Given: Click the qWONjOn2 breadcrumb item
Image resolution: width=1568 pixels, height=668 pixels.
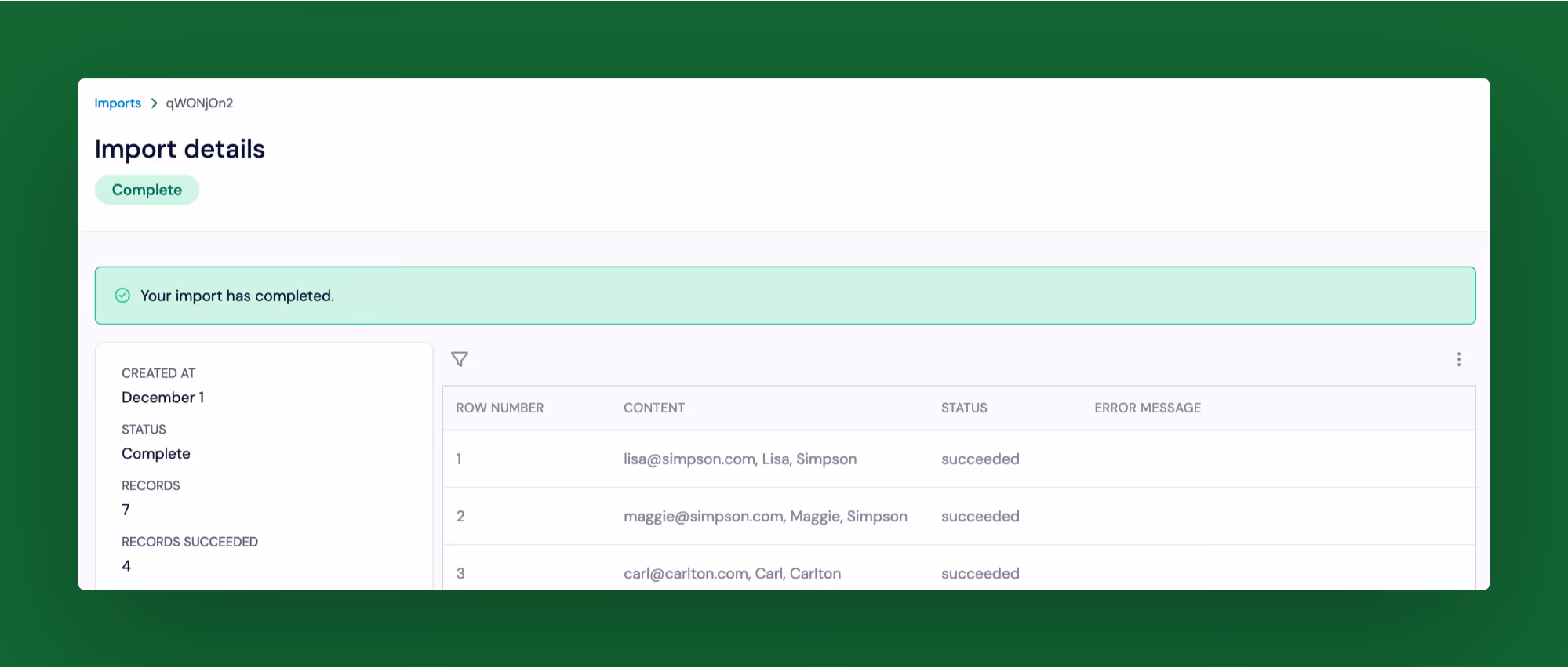Looking at the screenshot, I should pos(199,103).
